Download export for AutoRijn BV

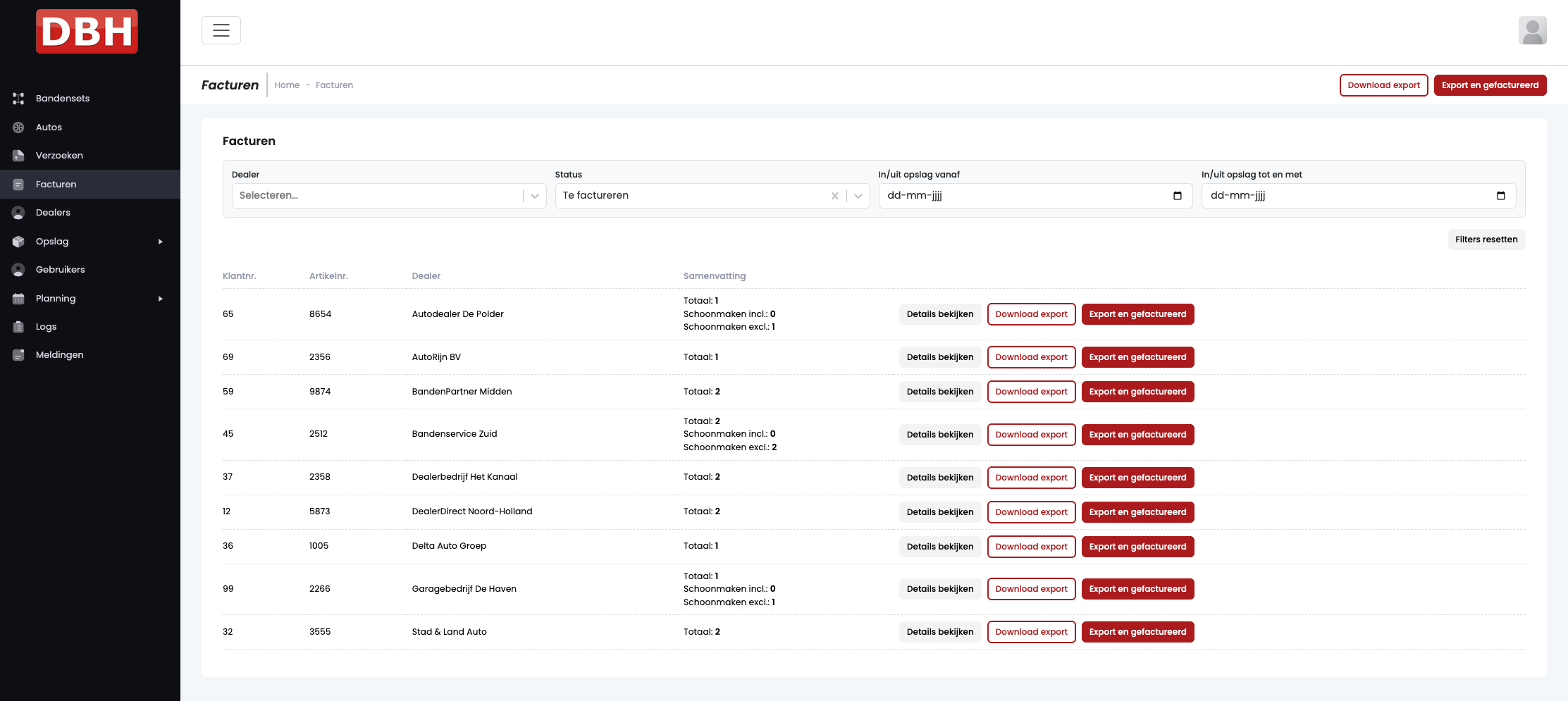pyautogui.click(x=1031, y=357)
